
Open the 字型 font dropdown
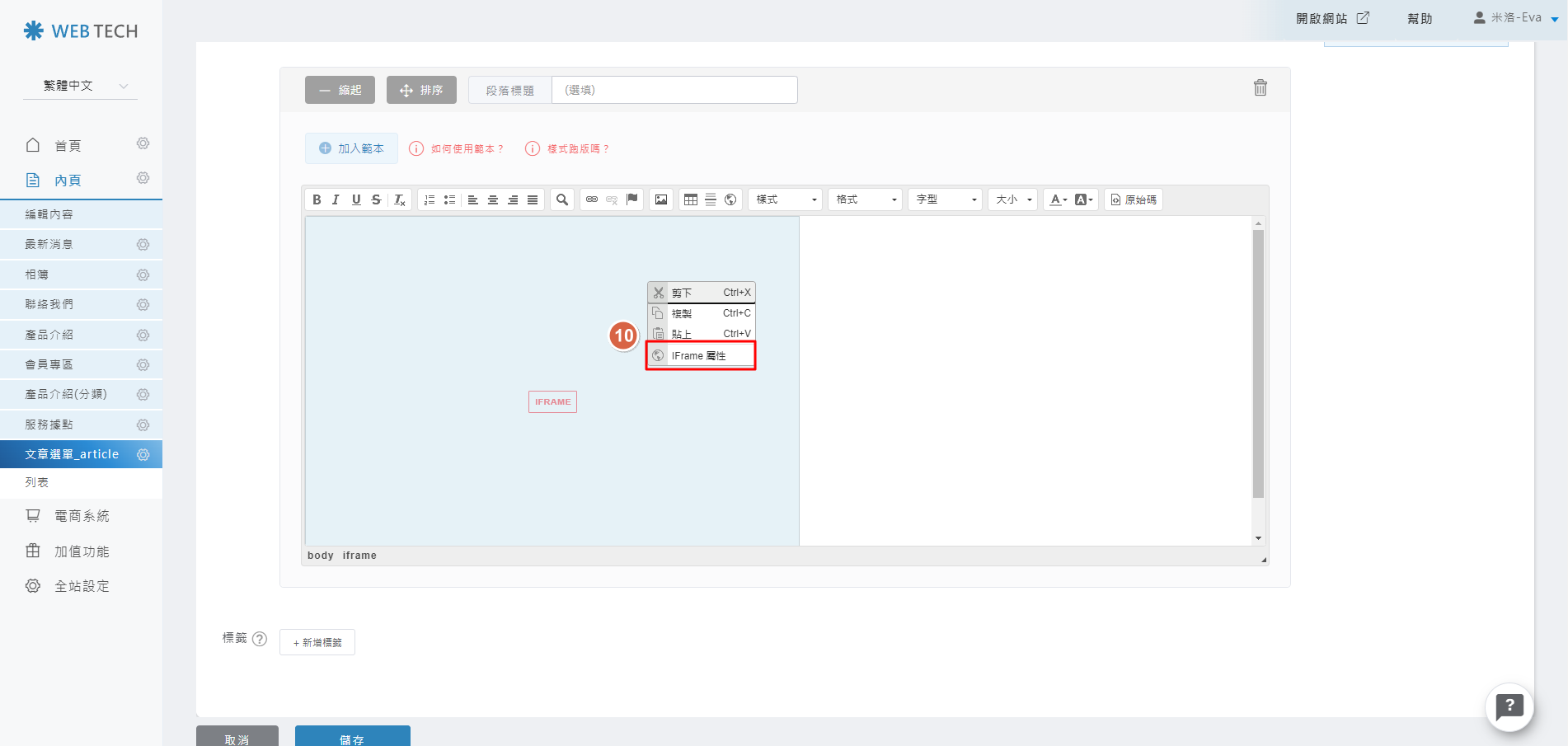(946, 199)
